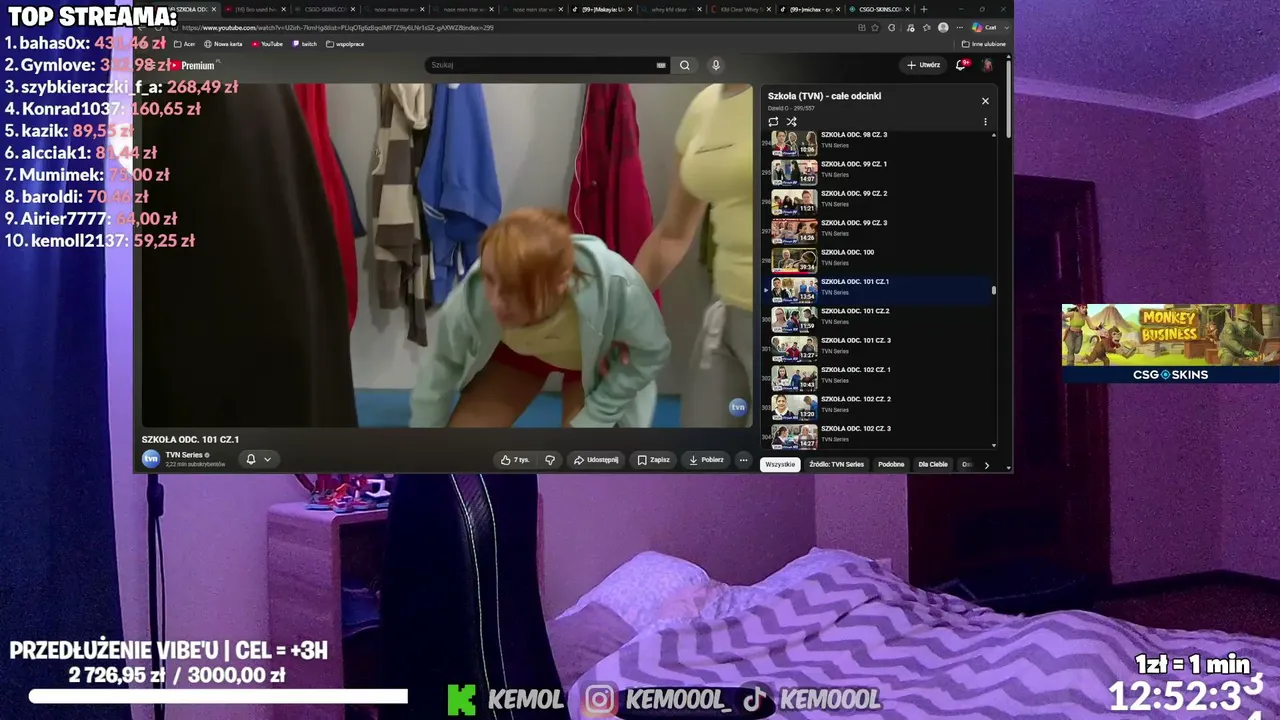Click the playlist panel scrollbar thumb
1280x720 pixels.
coord(994,290)
